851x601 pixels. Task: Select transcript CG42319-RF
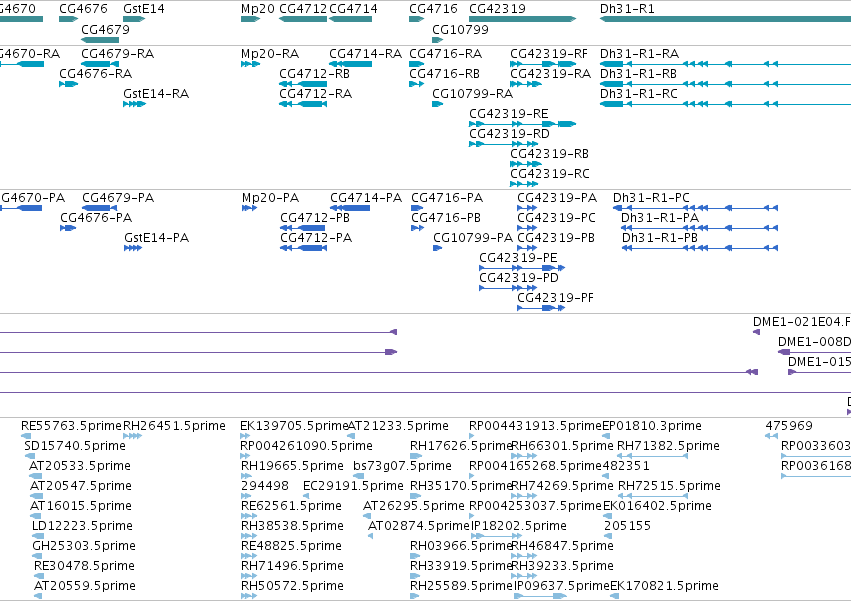[x=543, y=64]
